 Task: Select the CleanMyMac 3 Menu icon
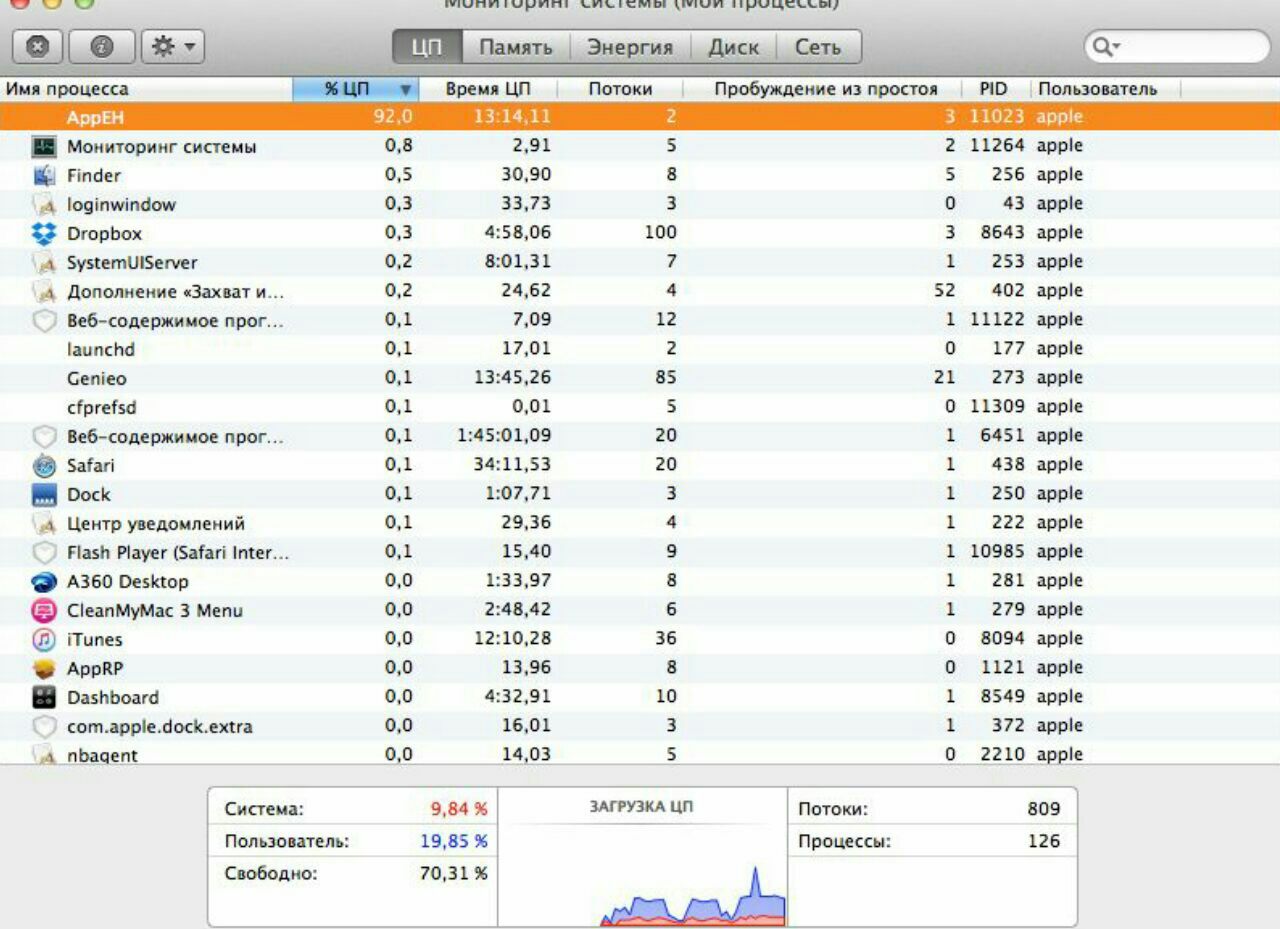(x=44, y=611)
